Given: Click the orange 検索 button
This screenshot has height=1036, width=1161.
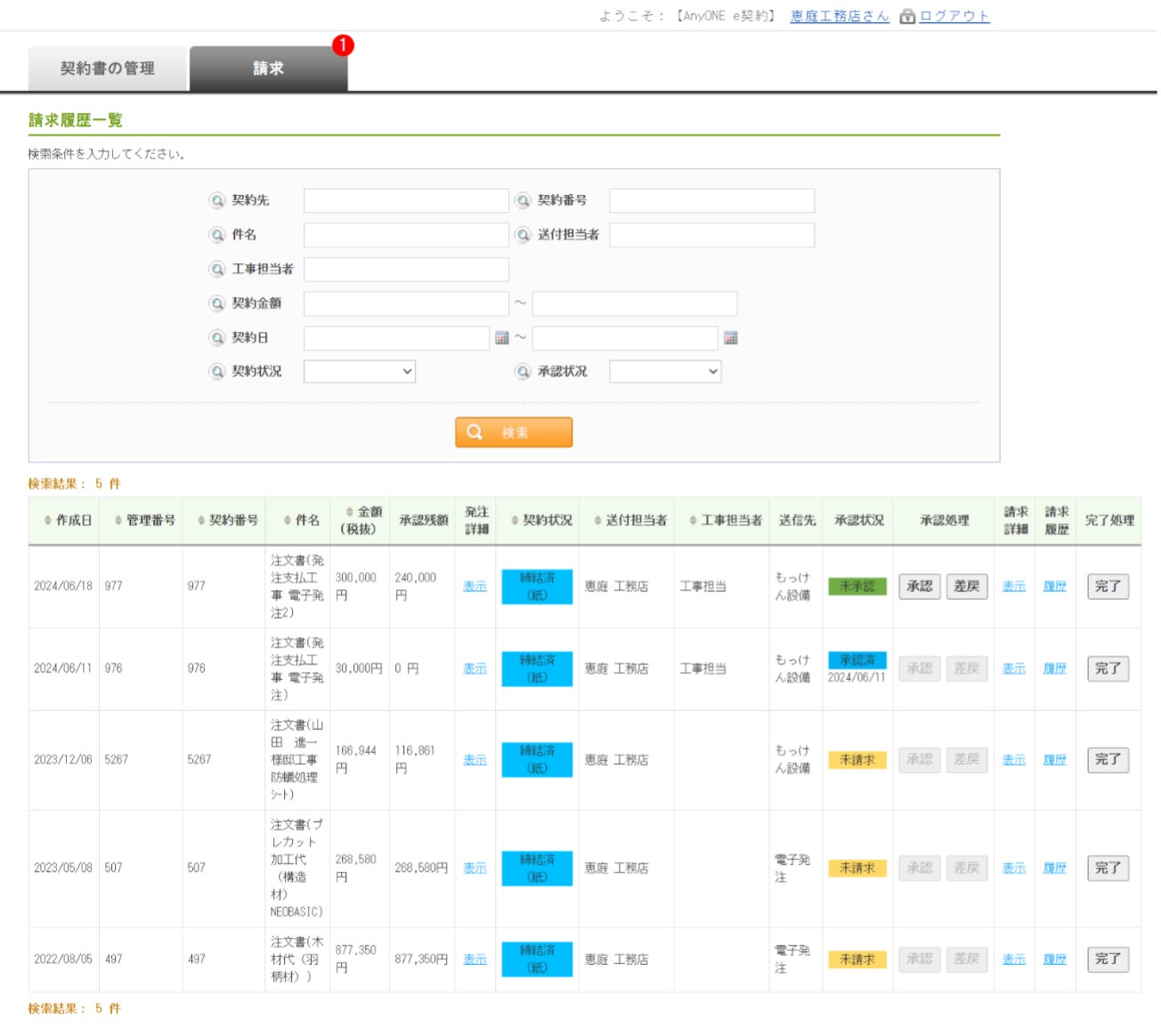Looking at the screenshot, I should (514, 433).
